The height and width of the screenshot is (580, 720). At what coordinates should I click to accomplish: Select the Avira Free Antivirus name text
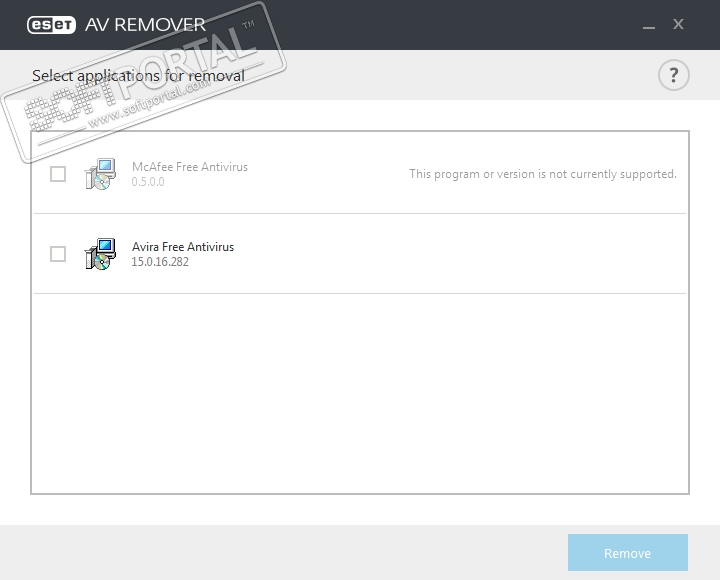click(x=183, y=247)
